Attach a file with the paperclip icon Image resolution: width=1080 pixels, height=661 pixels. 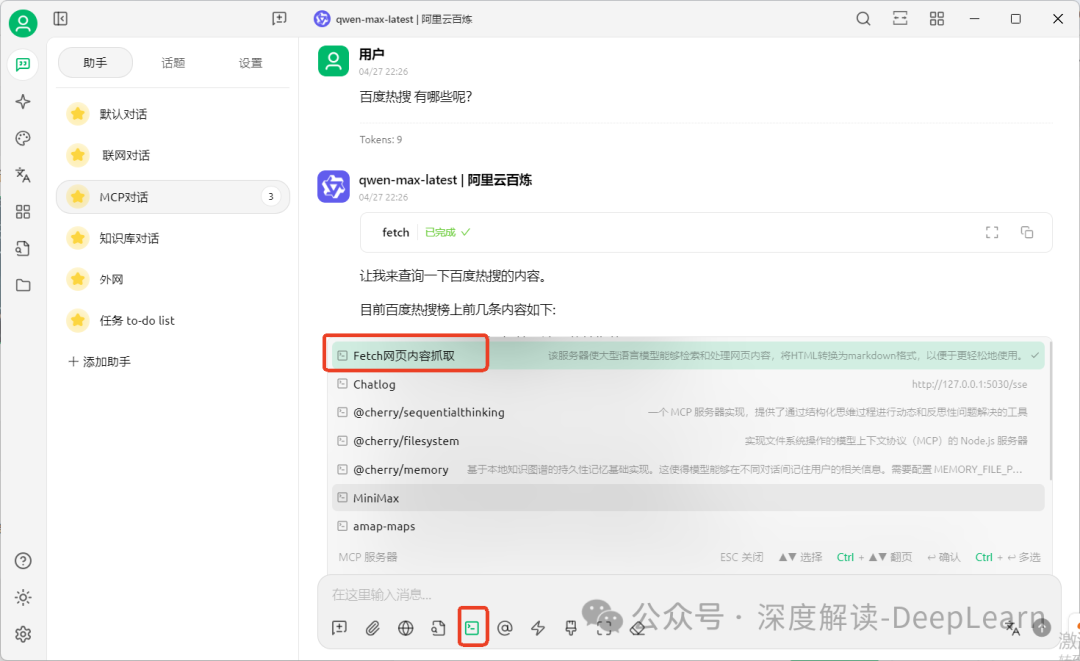(x=373, y=627)
